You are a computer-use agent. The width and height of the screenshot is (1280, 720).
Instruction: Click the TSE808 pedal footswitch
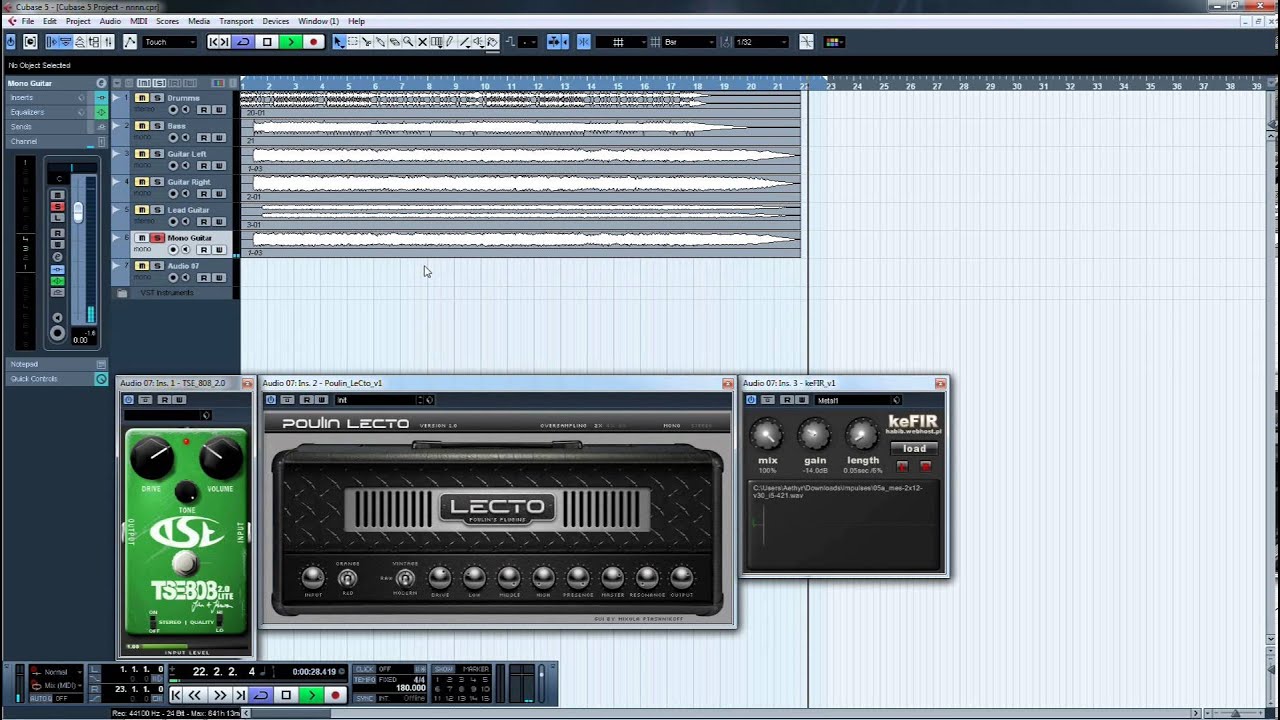(186, 565)
